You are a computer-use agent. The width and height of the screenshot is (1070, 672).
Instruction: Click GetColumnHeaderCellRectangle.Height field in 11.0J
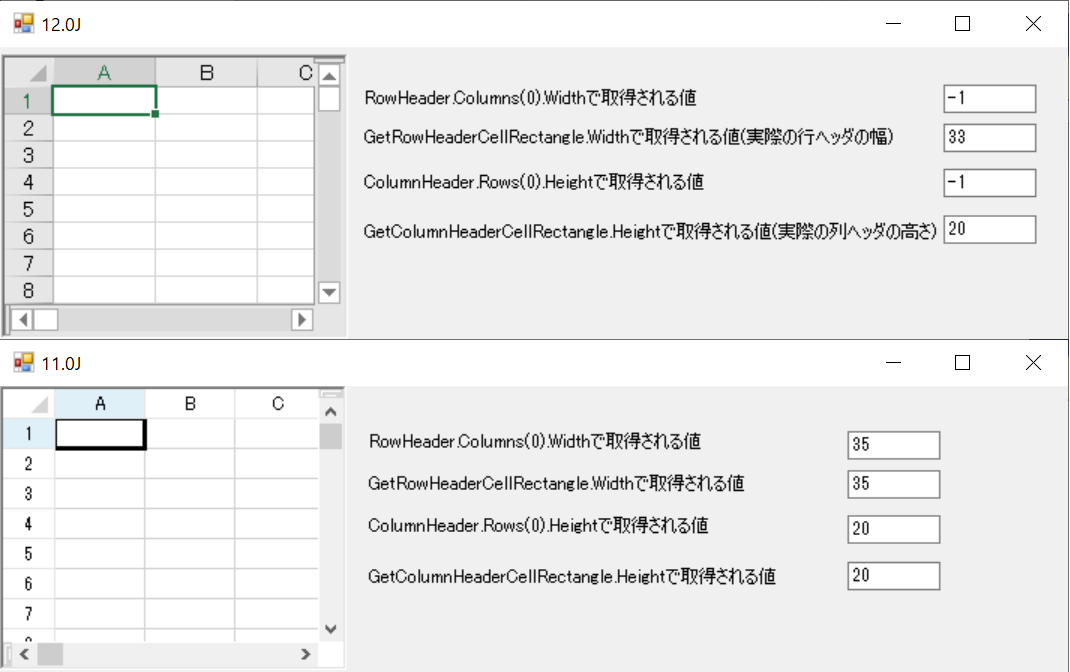pos(894,576)
